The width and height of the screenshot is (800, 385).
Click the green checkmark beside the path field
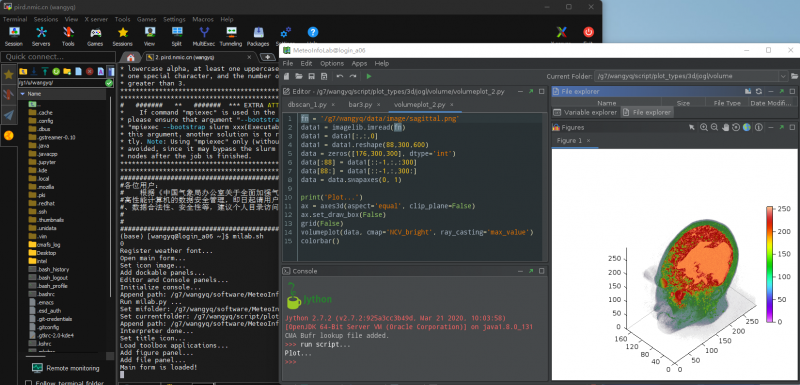click(x=109, y=83)
